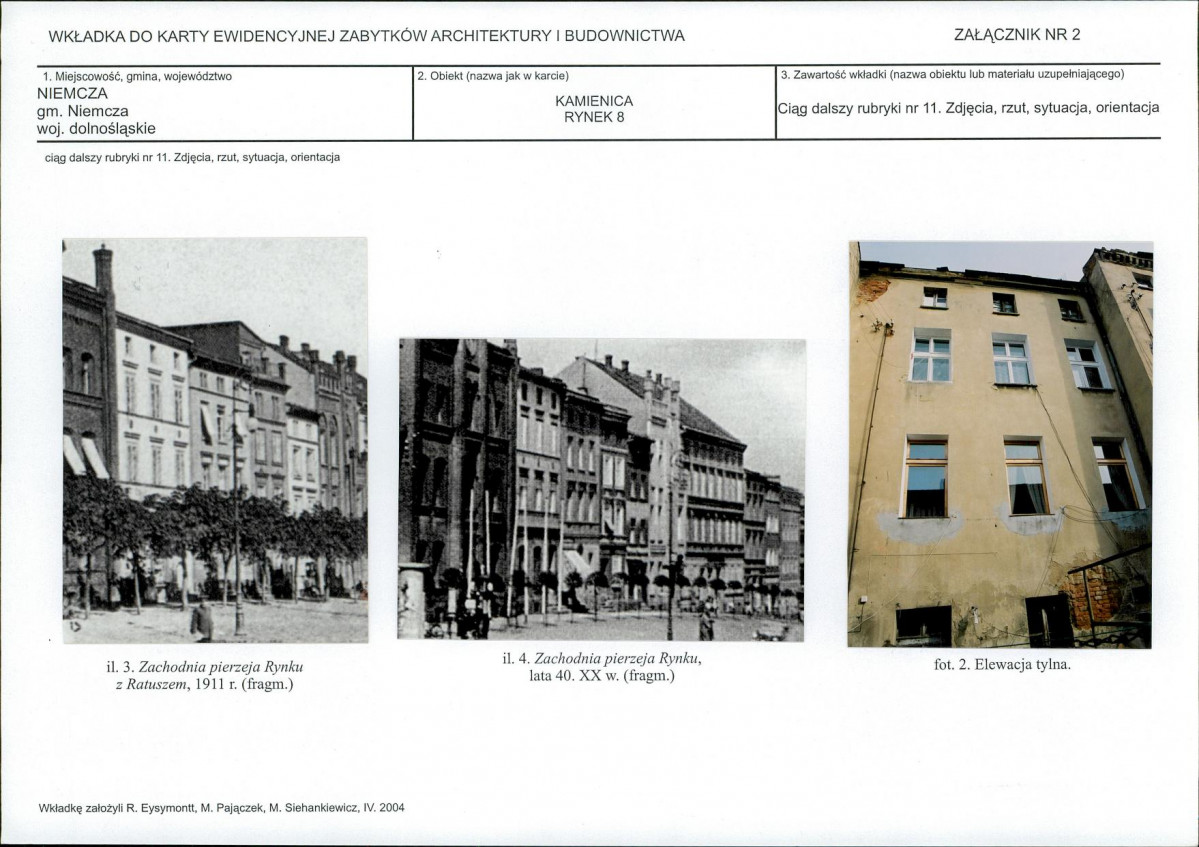Select the ZAŁĄCZNIK NR 2 heading
Screen dimensions: 1199x847
pos(1017,35)
